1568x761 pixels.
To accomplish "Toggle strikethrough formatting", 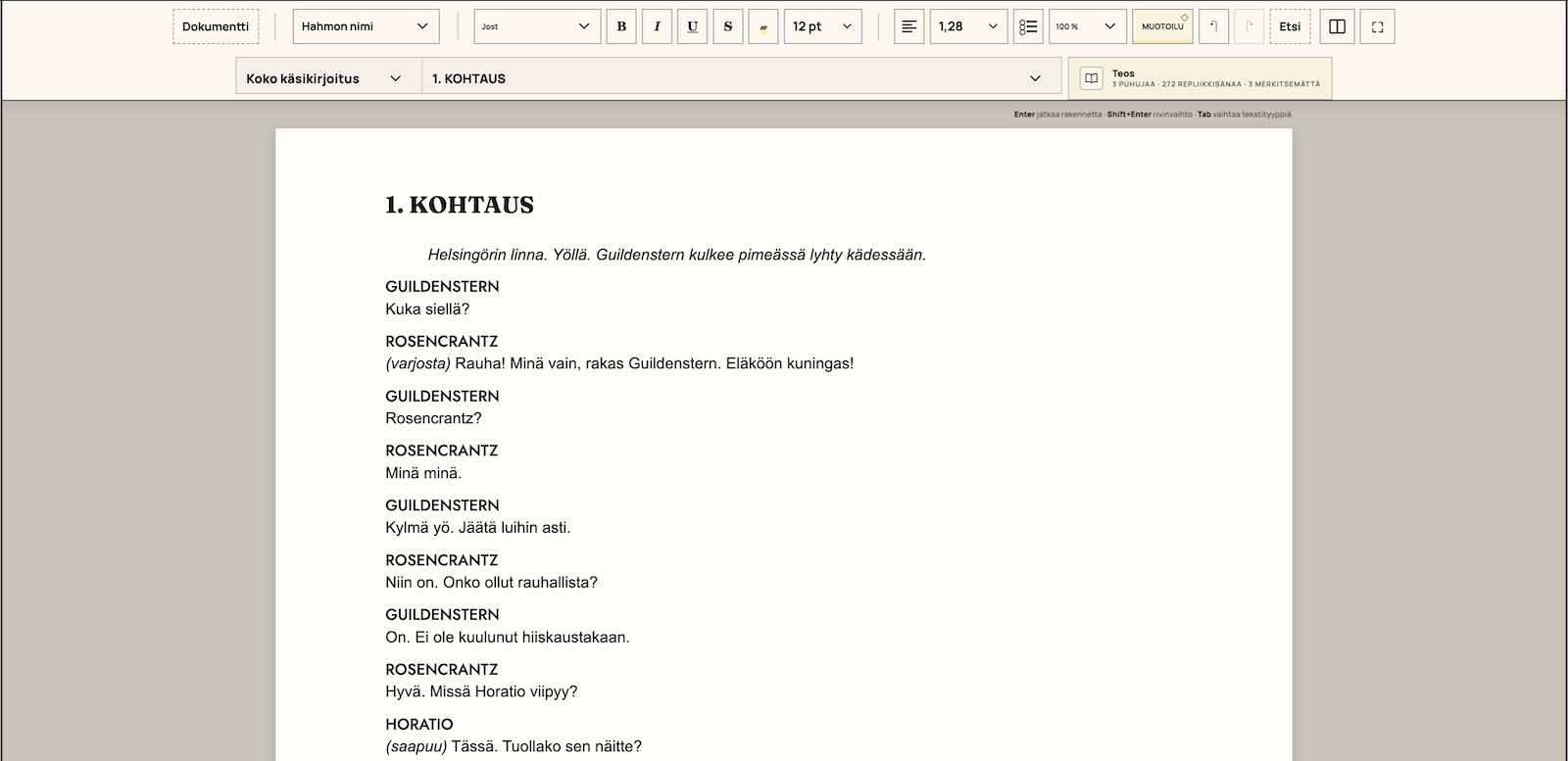I will coord(727,26).
